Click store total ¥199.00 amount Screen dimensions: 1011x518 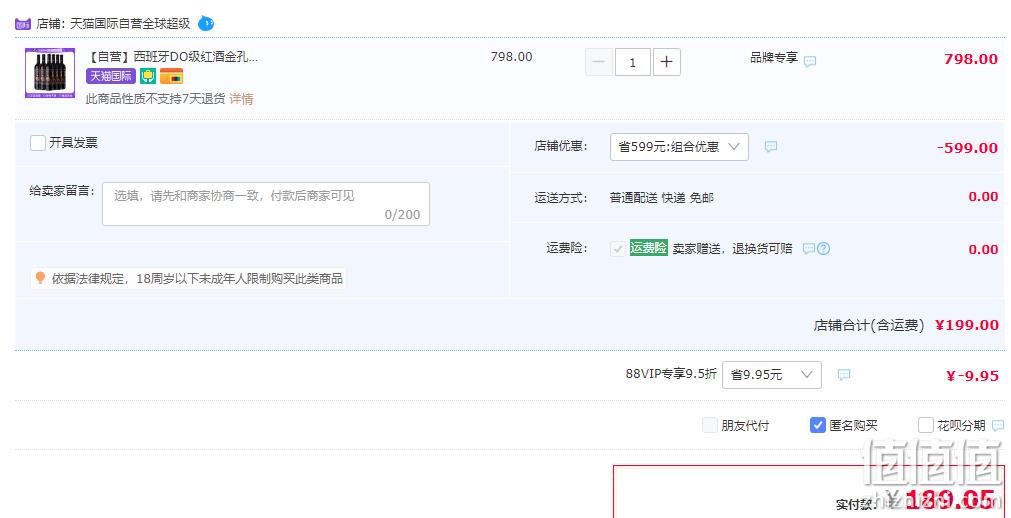click(967, 325)
